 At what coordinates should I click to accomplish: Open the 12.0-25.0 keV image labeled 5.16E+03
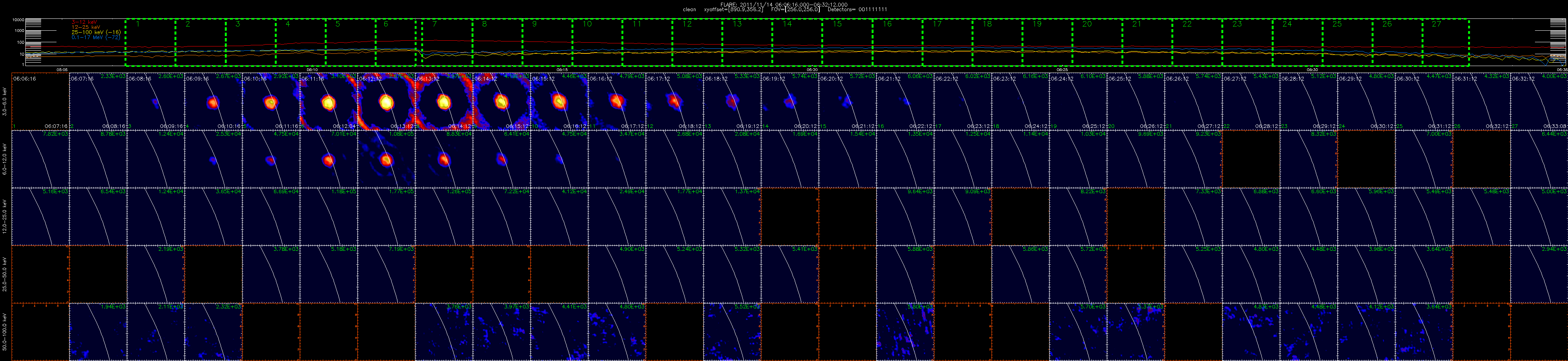(40, 216)
